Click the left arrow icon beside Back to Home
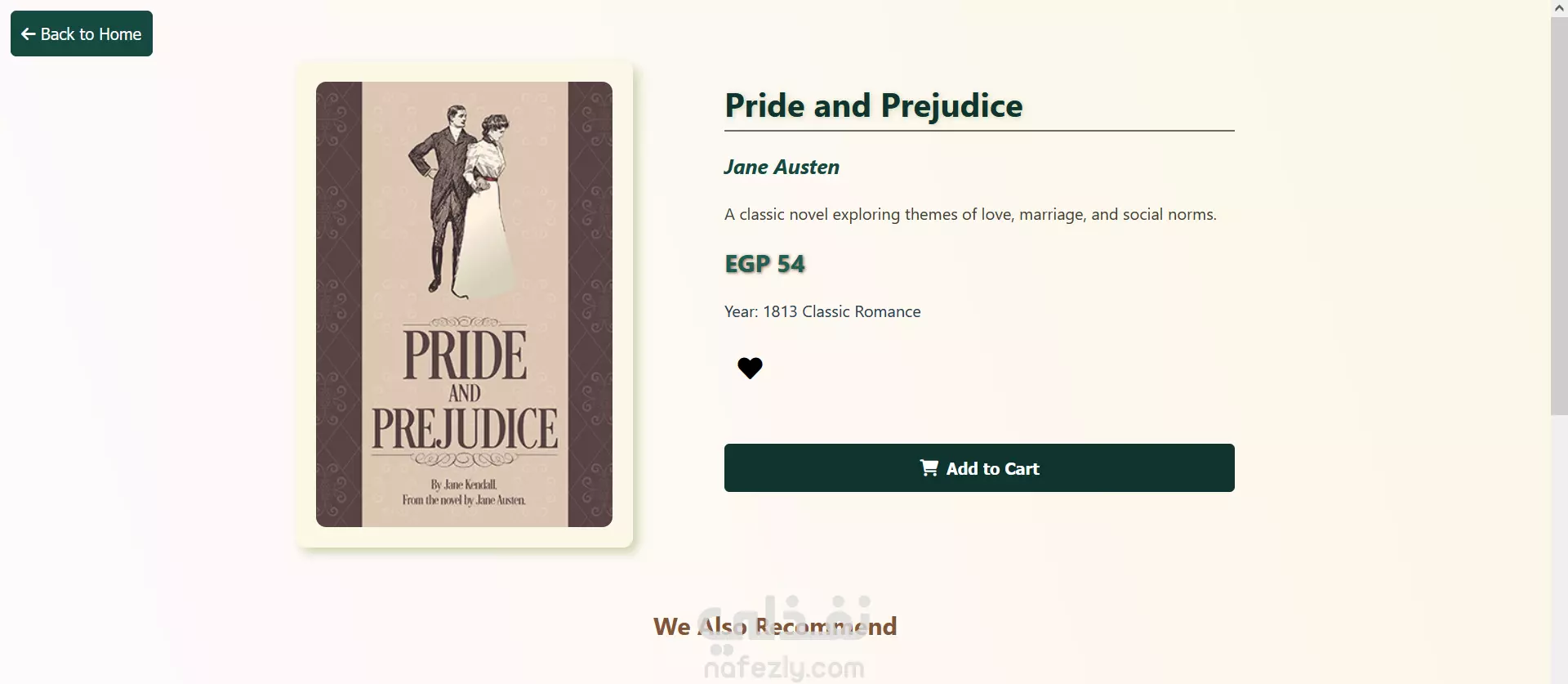The width and height of the screenshot is (1568, 684). tap(28, 34)
